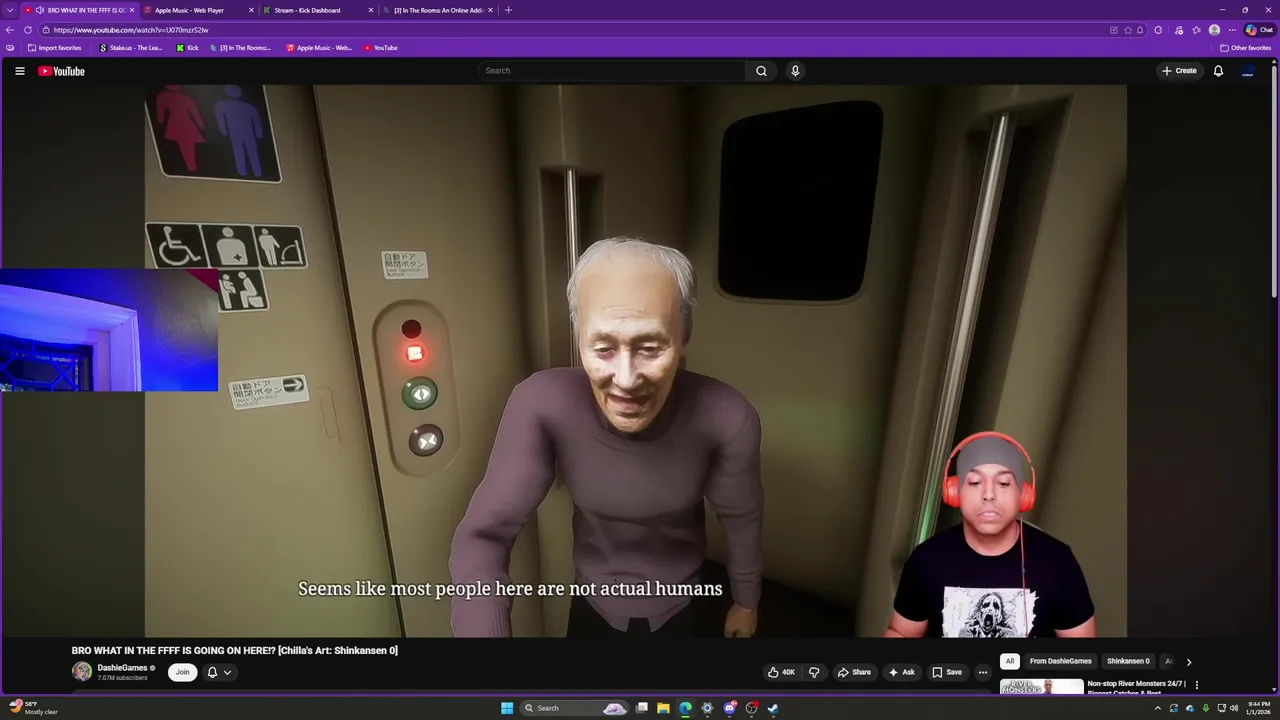Open more actions three-dot menu under video
This screenshot has height=720, width=1280.
click(983, 672)
